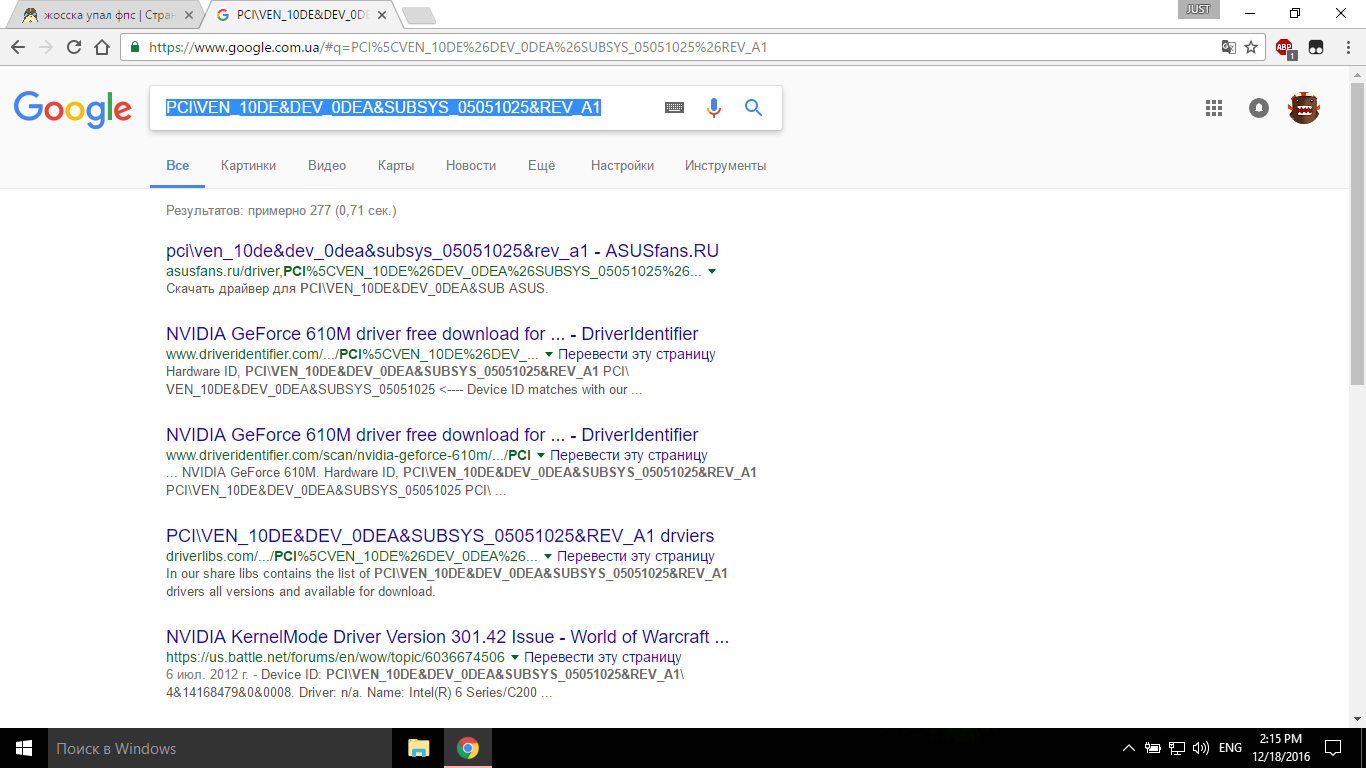Expand options arrow for asusfans.ru result
Image resolution: width=1366 pixels, height=768 pixels.
(x=711, y=272)
